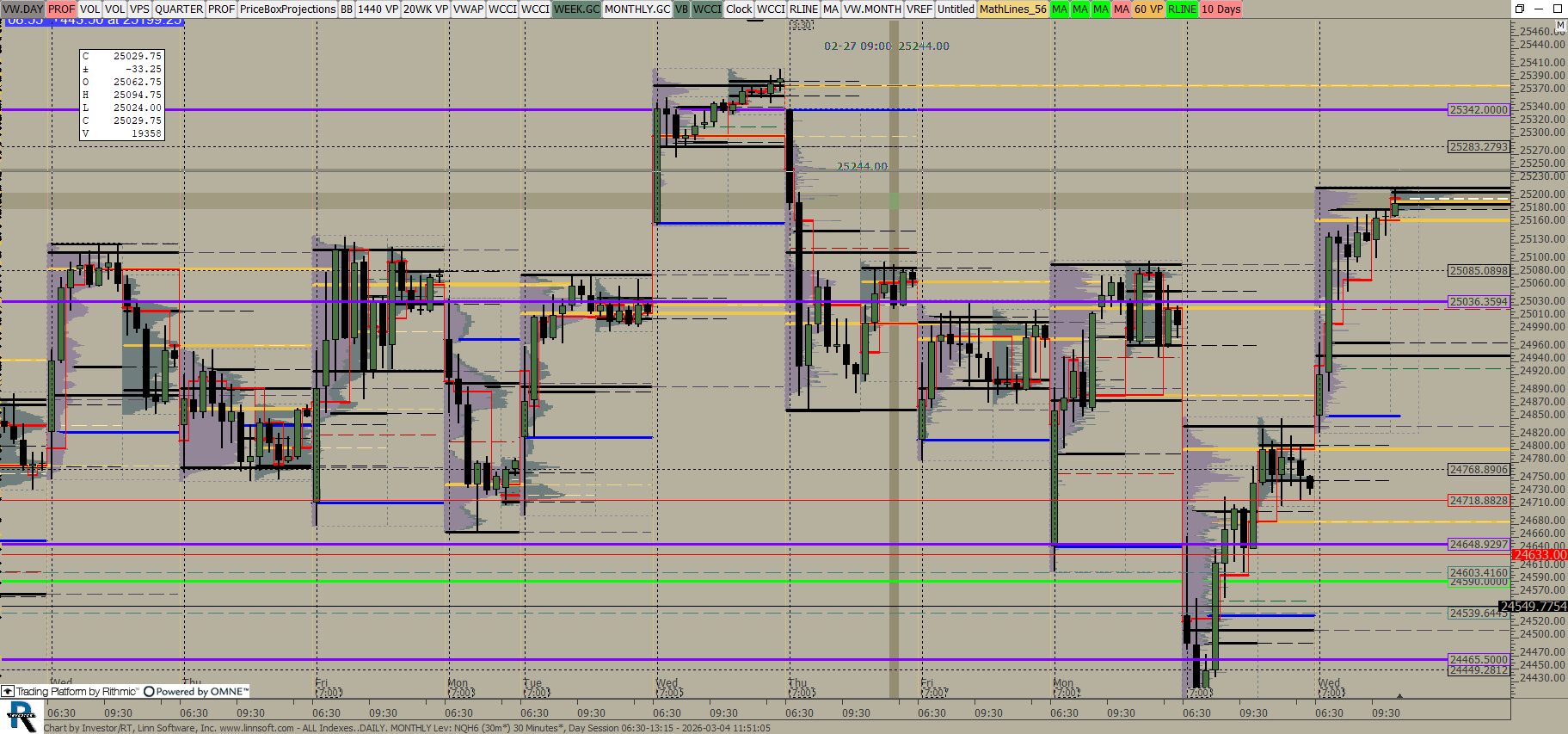This screenshot has height=734, width=1568.
Task: Click the OHLC data info box
Action: point(121,95)
